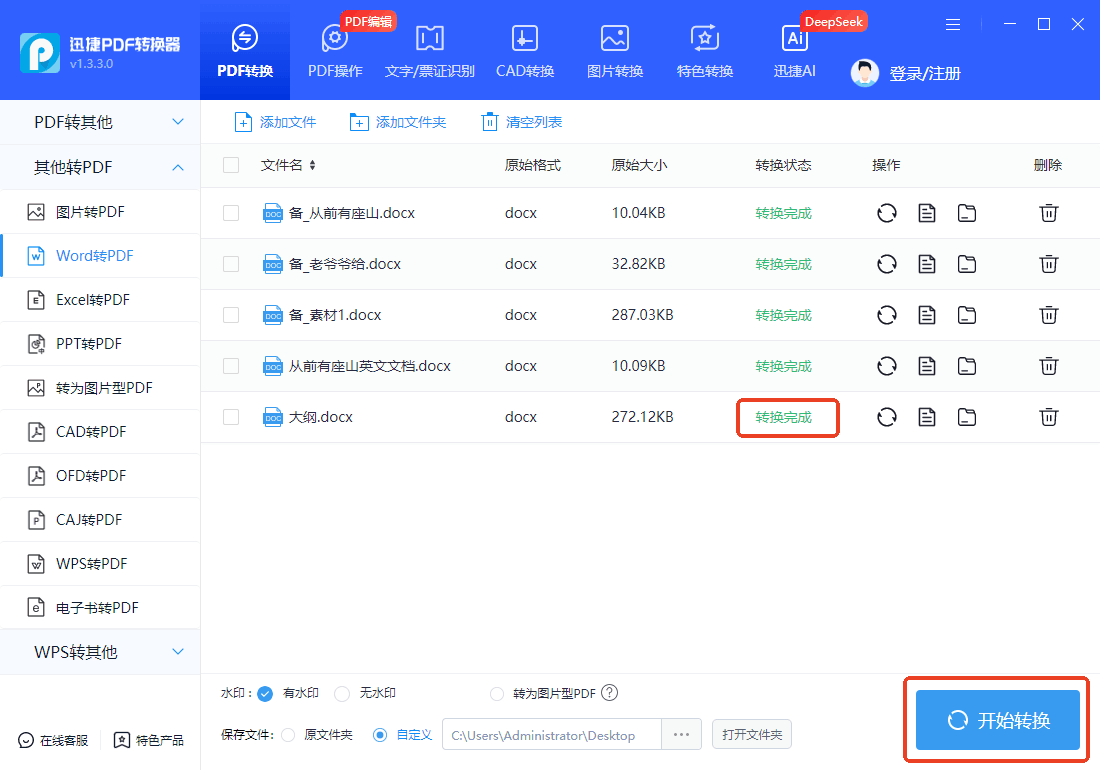
Task: Delete 备_老爷爷给.docx from the list
Action: [x=1048, y=263]
